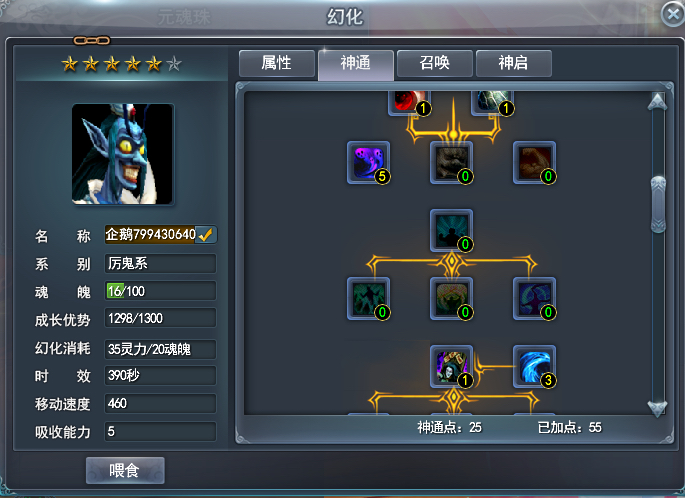Select the ghost woman skill icon level 1
The image size is (685, 498).
(451, 367)
